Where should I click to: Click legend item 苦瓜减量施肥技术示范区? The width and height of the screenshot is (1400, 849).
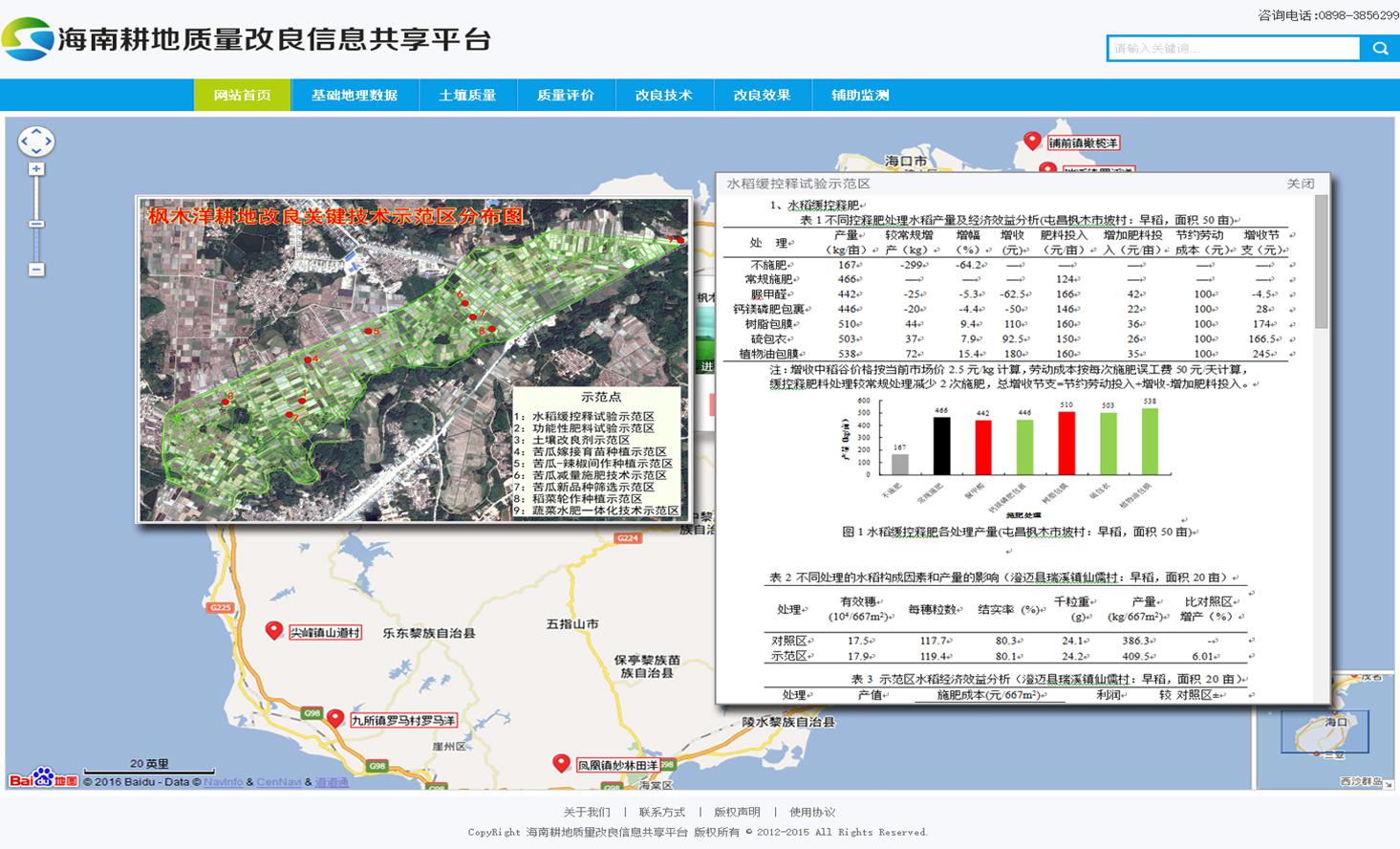[x=590, y=475]
